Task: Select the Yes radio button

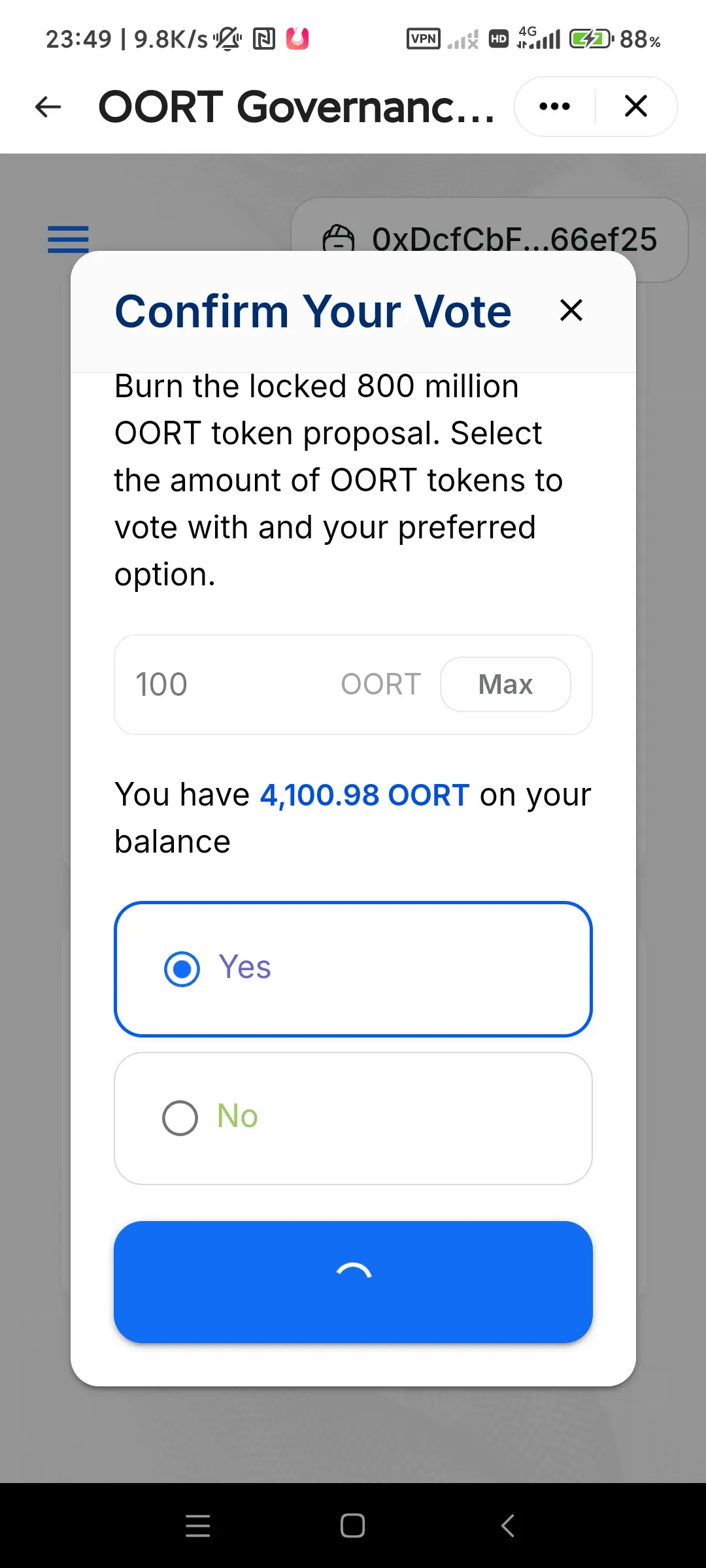Action: coord(182,969)
